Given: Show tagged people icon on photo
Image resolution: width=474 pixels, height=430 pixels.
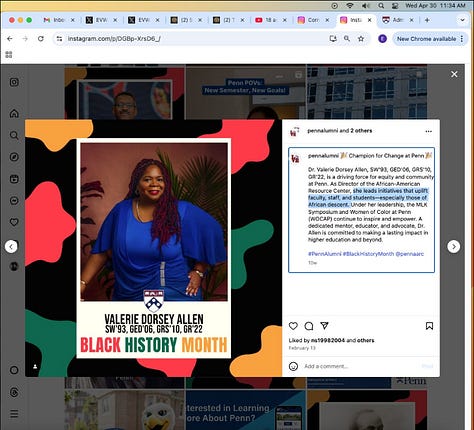Looking at the screenshot, I should point(35,367).
